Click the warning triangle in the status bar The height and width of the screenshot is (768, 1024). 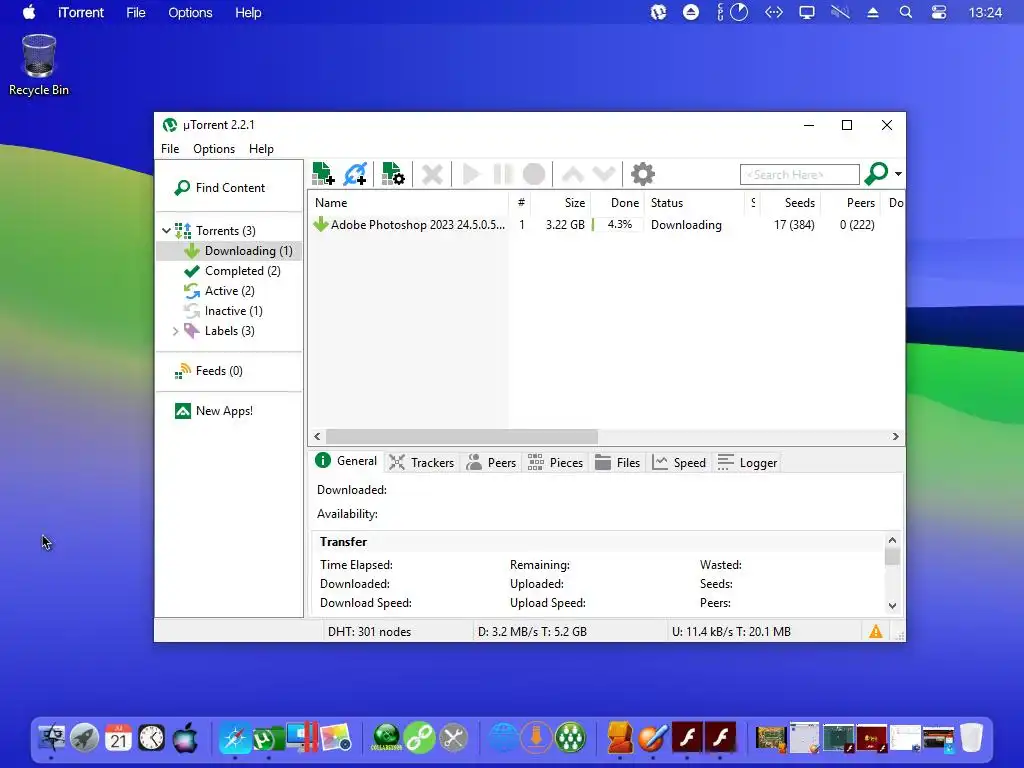click(x=876, y=632)
